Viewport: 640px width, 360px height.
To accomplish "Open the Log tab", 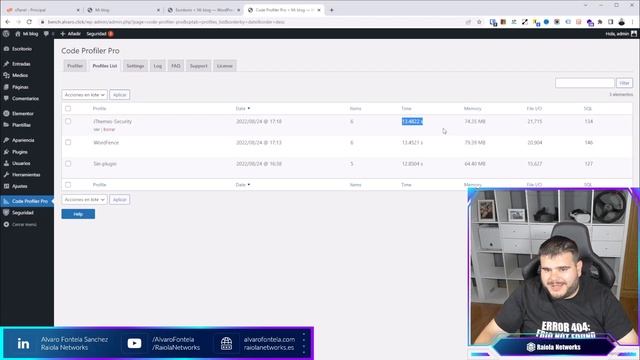I will (x=158, y=66).
